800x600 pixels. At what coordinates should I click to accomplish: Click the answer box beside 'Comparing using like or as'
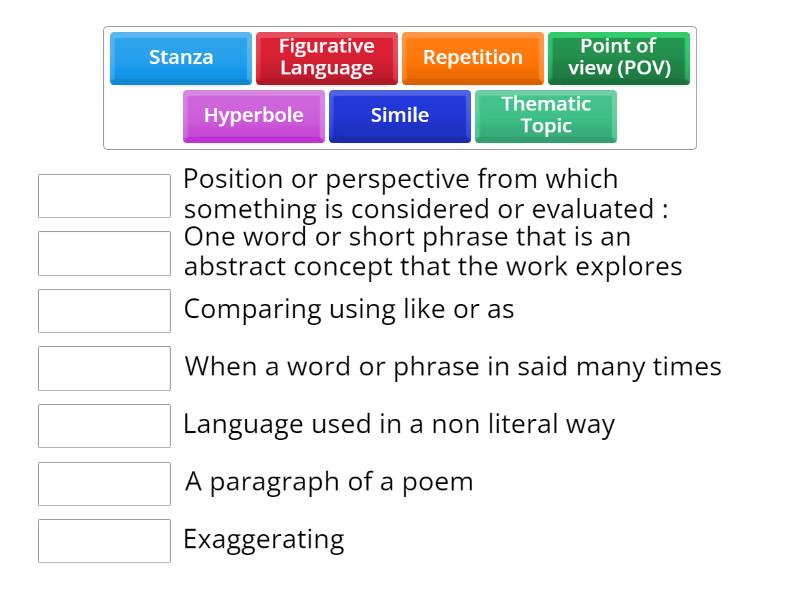click(104, 311)
